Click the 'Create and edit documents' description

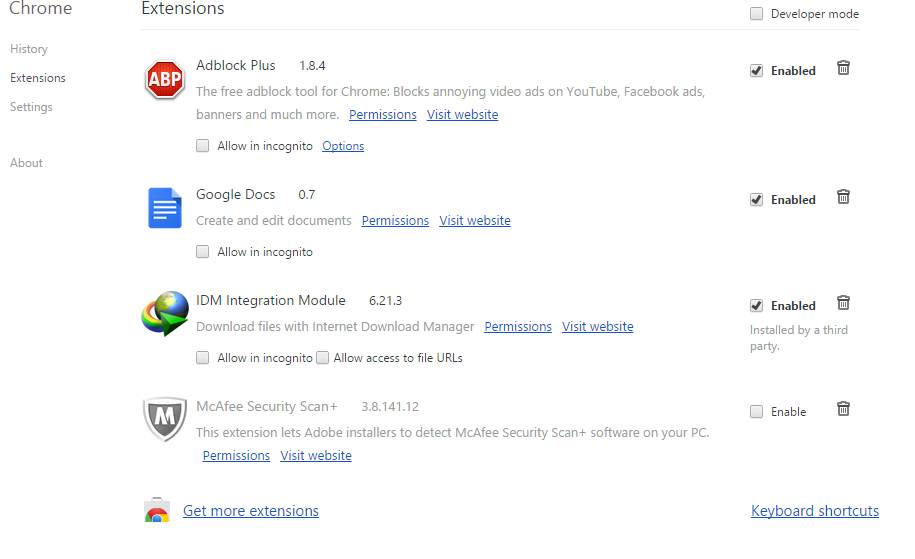274,221
